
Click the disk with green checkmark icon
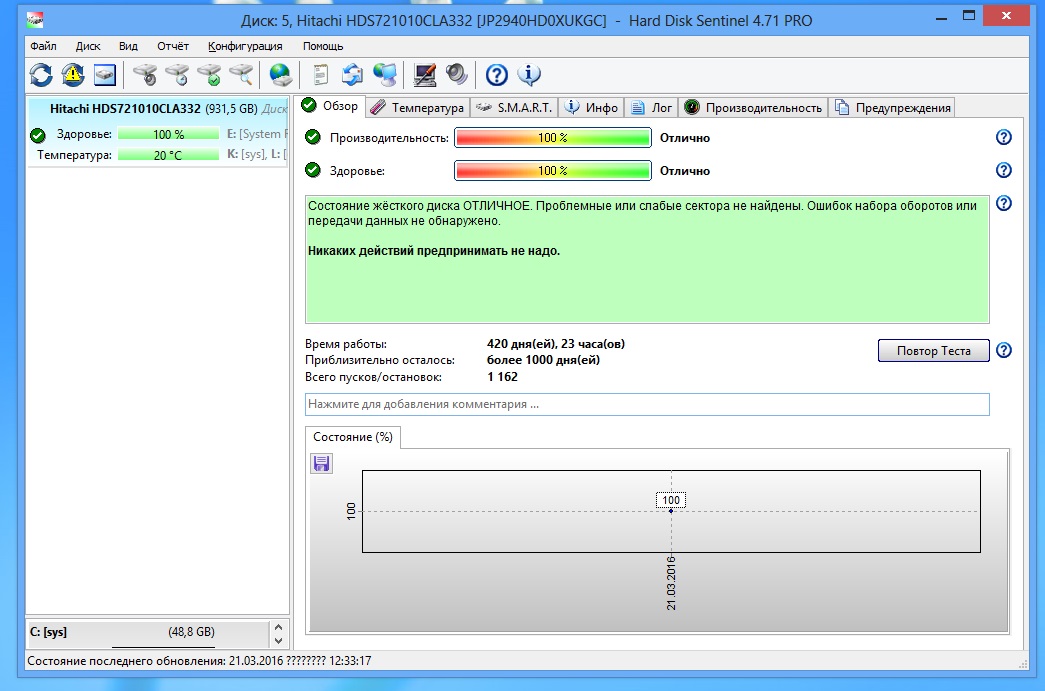[209, 75]
